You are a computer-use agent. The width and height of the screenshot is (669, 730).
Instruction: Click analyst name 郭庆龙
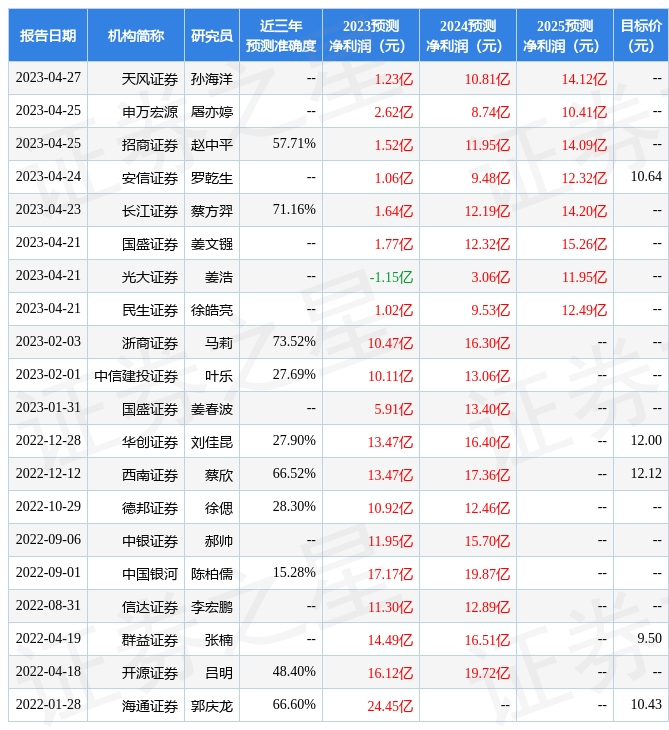coord(212,706)
